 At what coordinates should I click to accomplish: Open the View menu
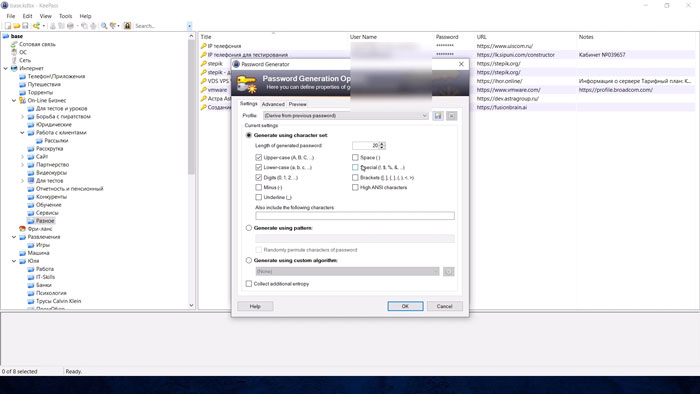pyautogui.click(x=46, y=16)
